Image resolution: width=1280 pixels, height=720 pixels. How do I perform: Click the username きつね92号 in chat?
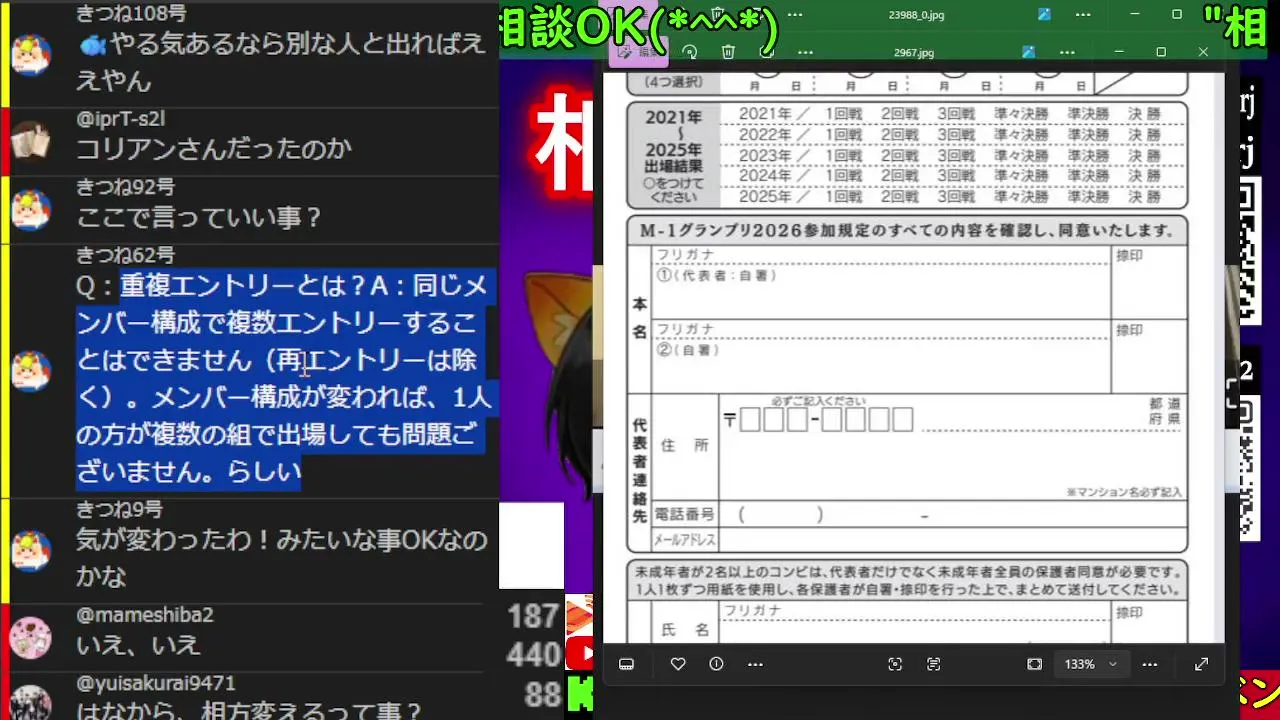[x=125, y=187]
